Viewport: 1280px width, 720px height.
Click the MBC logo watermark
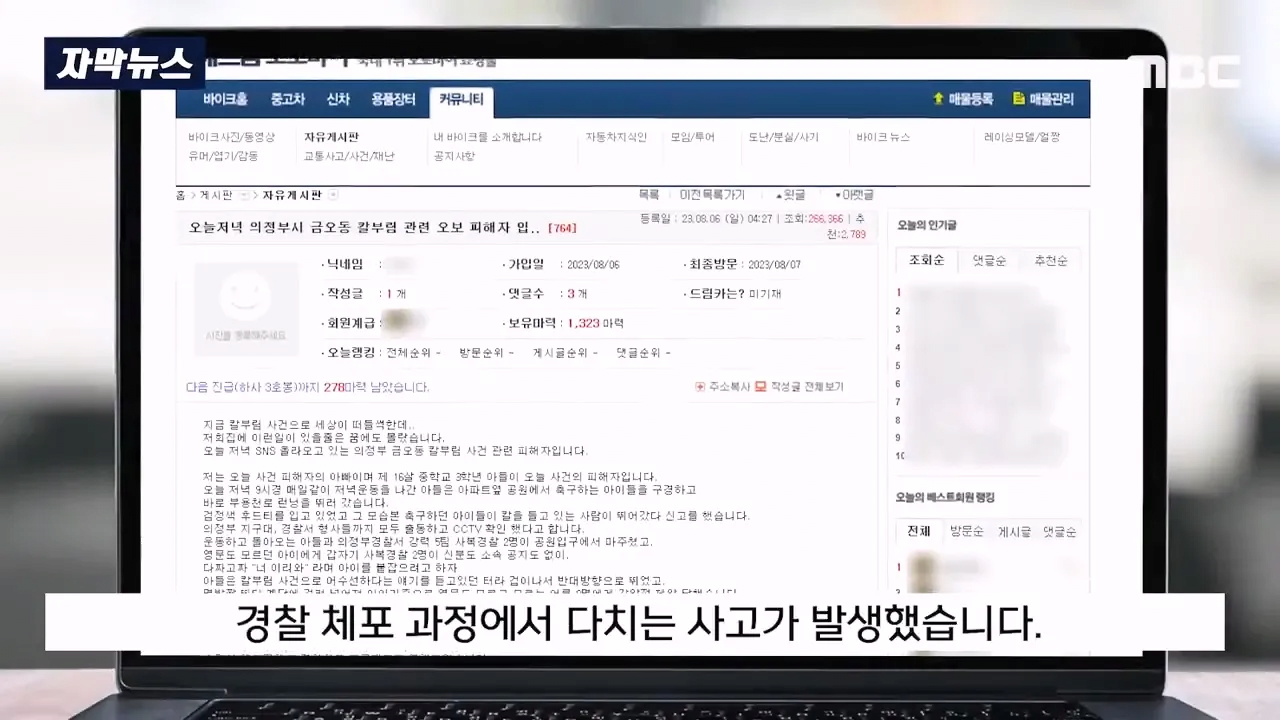tap(1185, 72)
